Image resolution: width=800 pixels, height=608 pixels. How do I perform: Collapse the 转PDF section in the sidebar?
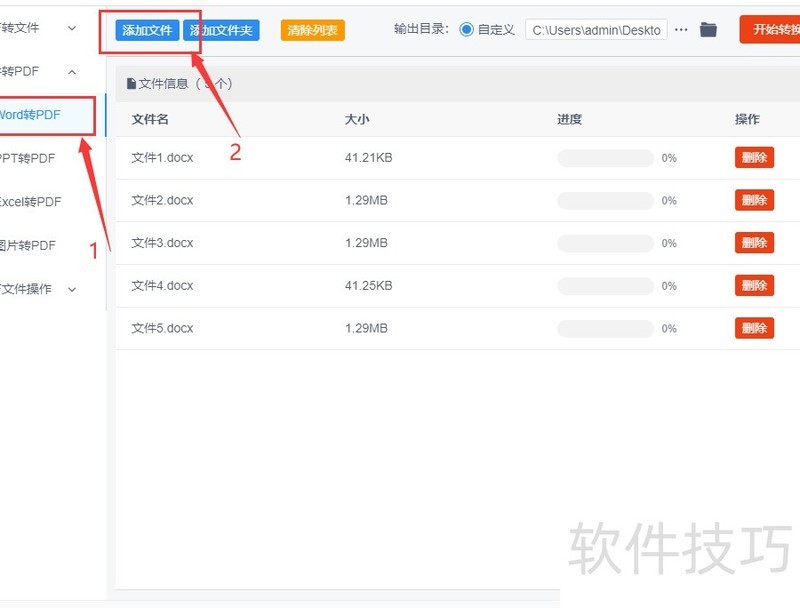pos(70,72)
